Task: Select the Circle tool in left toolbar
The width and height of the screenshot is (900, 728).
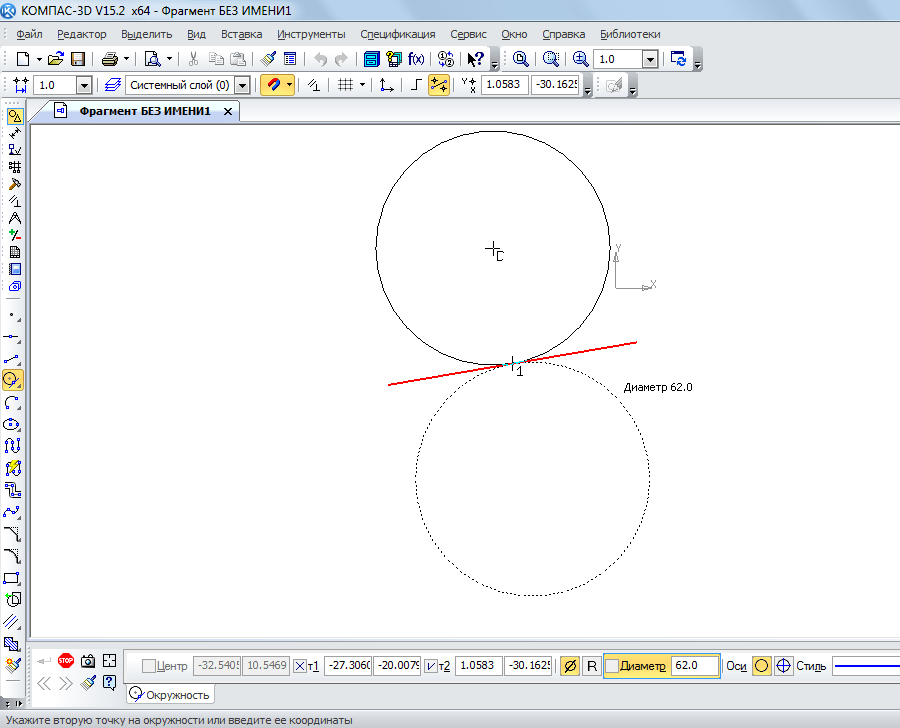Action: pyautogui.click(x=13, y=380)
